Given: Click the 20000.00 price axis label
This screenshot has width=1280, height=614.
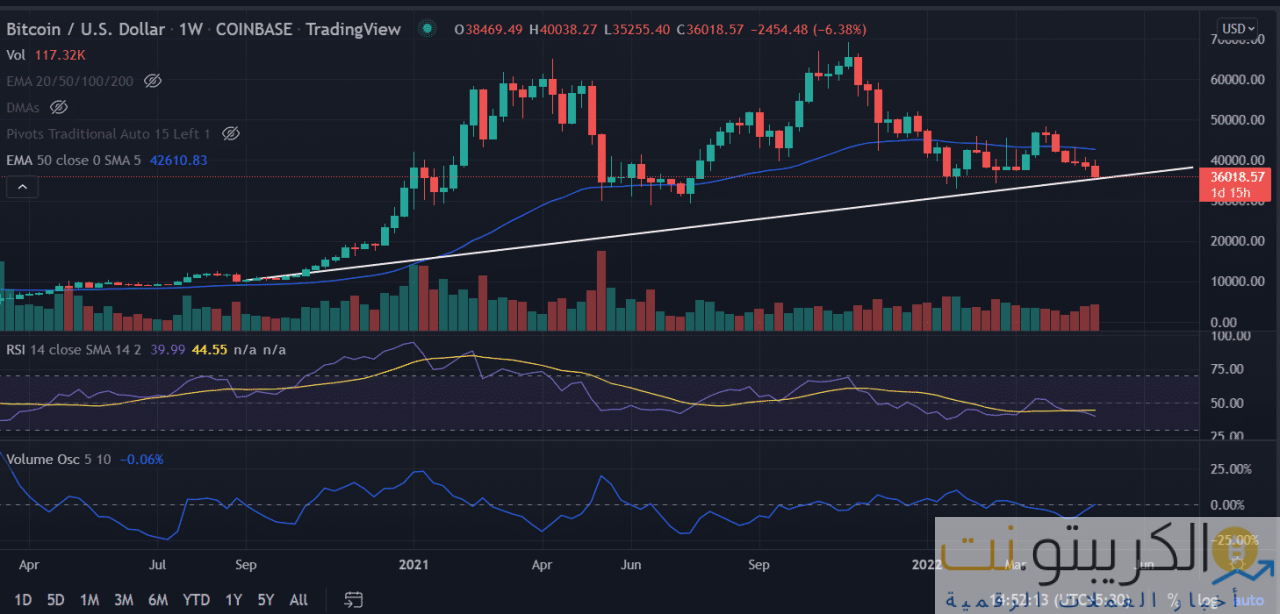Looking at the screenshot, I should click(x=1236, y=241).
